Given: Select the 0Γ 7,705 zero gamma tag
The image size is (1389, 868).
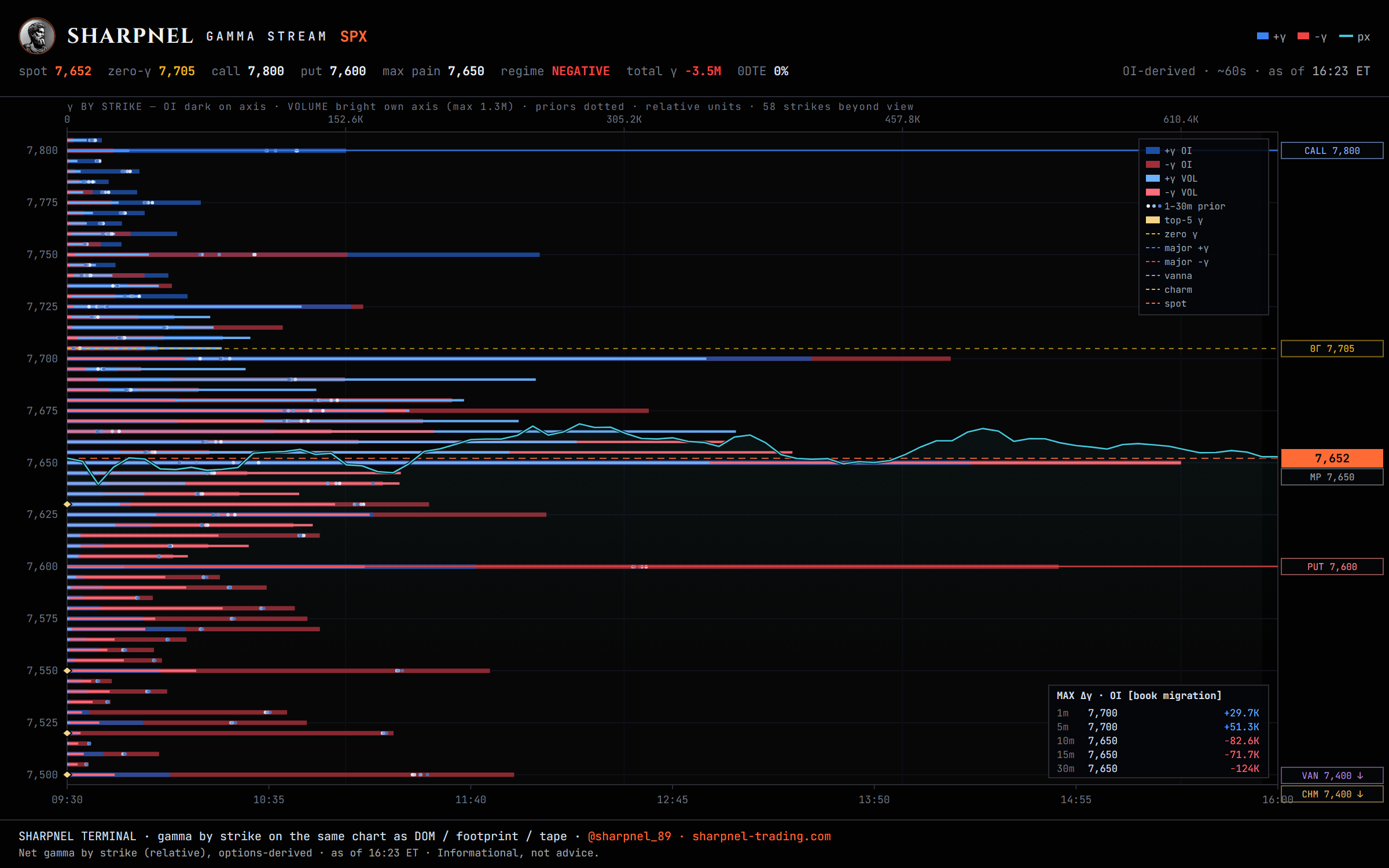Looking at the screenshot, I should coord(1332,348).
